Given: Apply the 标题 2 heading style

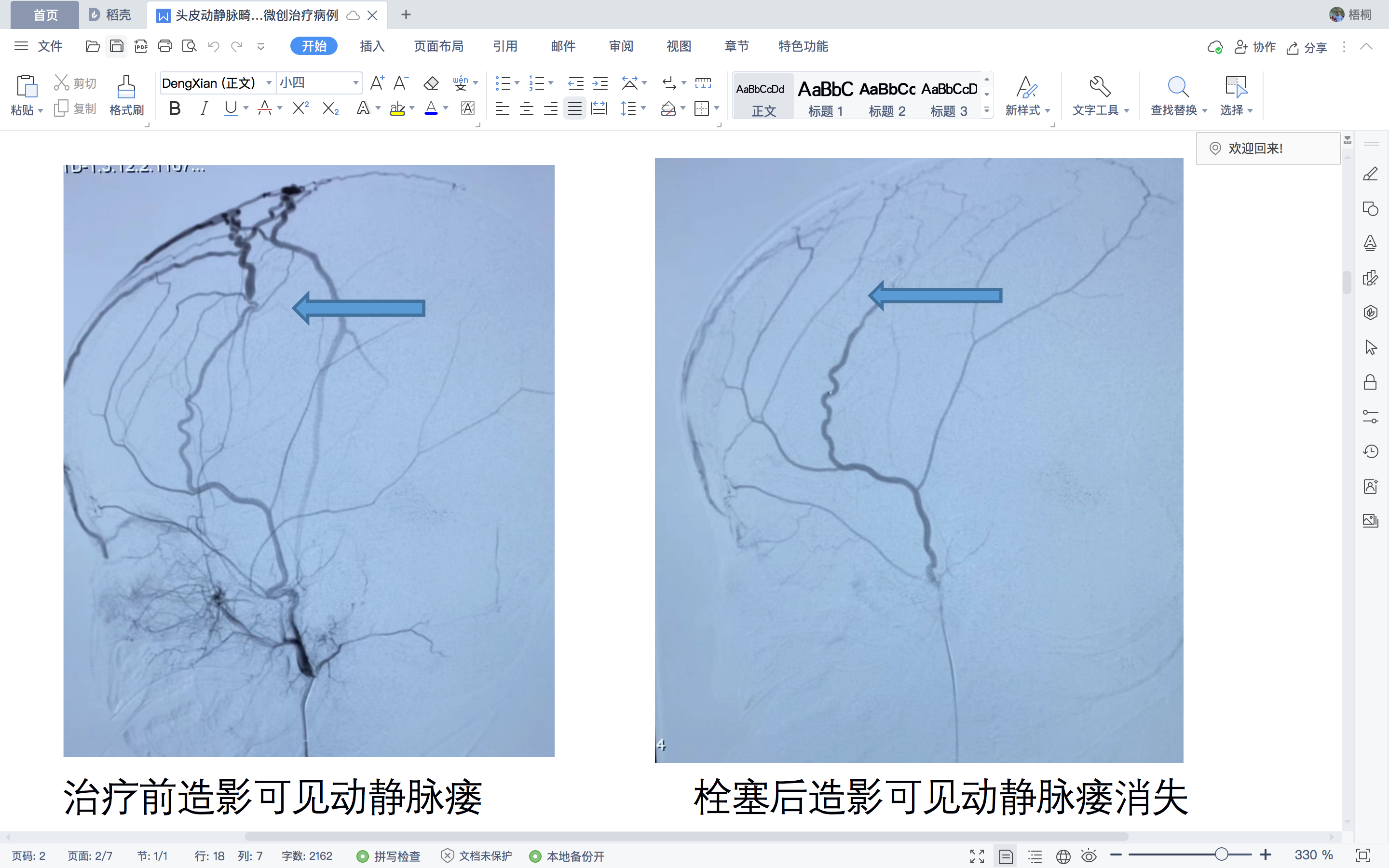Looking at the screenshot, I should coord(887,96).
